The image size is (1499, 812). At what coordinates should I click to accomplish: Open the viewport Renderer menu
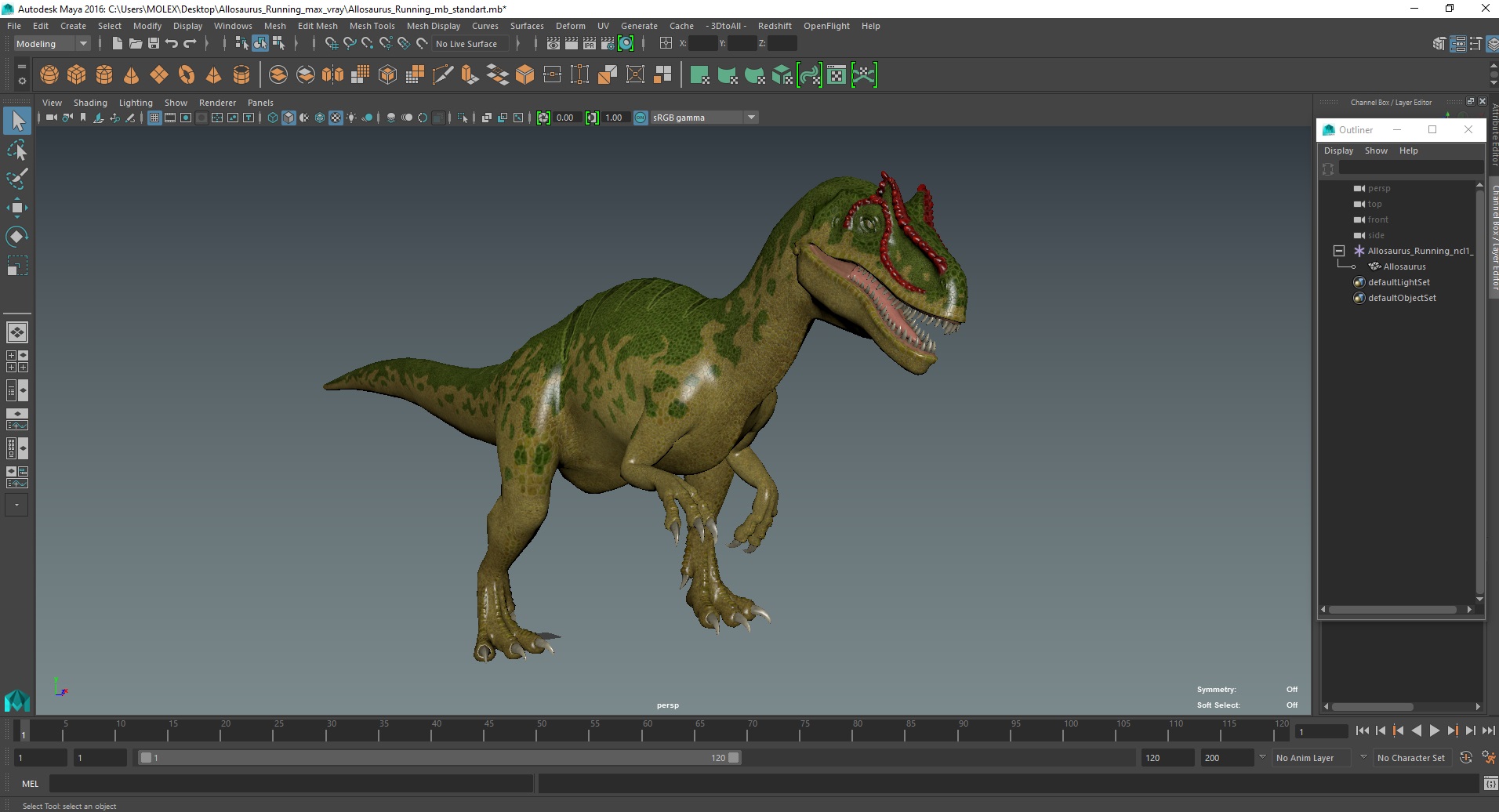click(217, 103)
